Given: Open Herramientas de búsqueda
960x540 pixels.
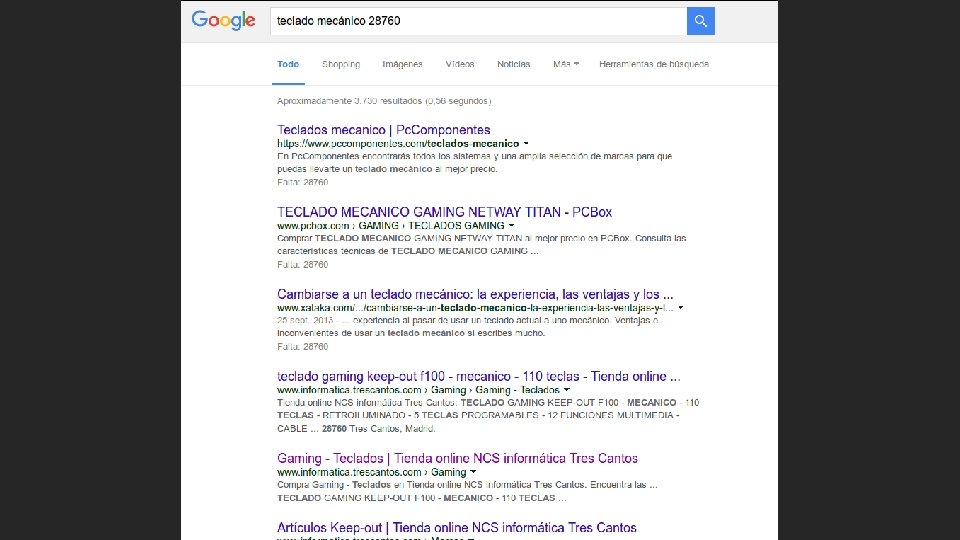Looking at the screenshot, I should (x=654, y=64).
